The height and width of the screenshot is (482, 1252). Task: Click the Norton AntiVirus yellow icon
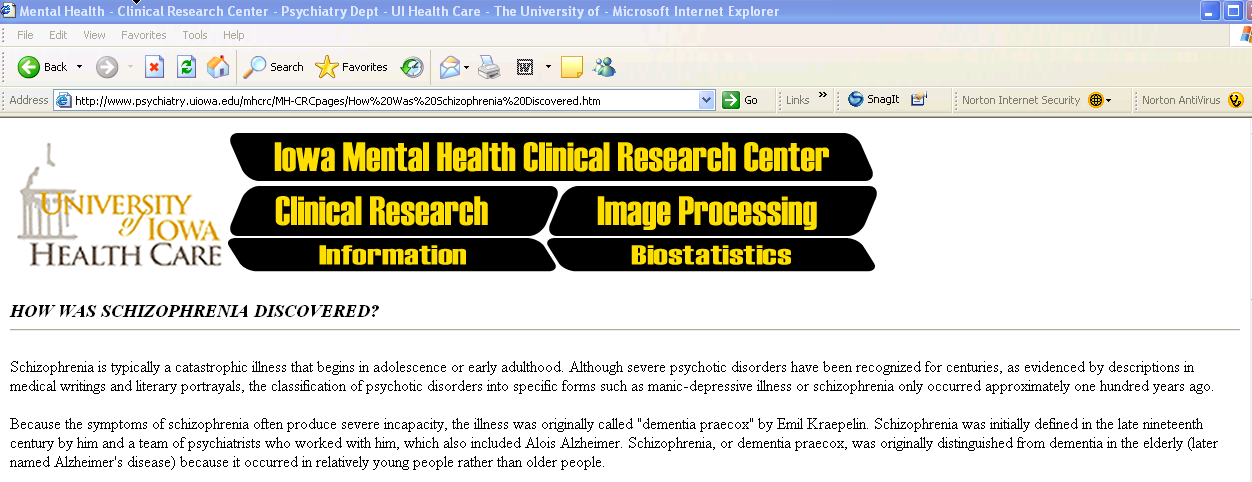[x=1236, y=100]
